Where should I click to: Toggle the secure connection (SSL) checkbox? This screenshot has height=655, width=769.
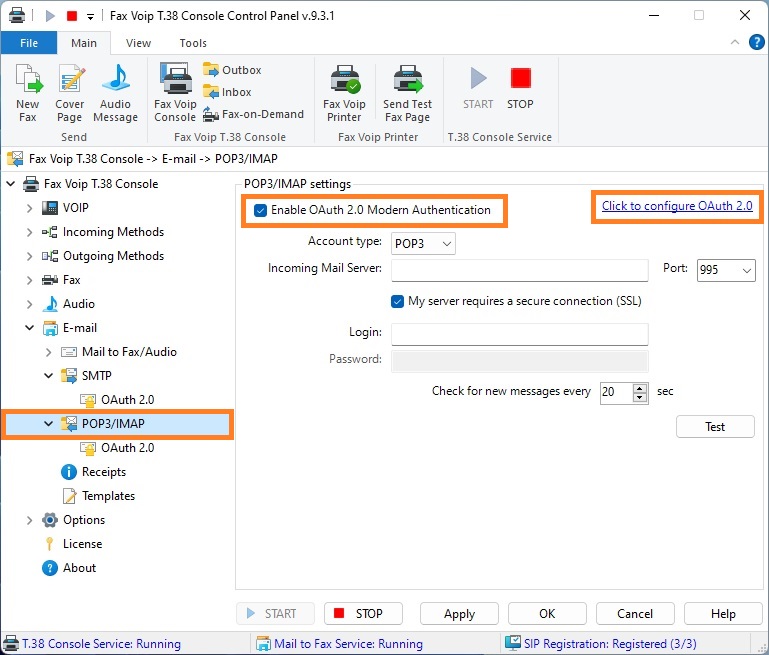coord(397,301)
